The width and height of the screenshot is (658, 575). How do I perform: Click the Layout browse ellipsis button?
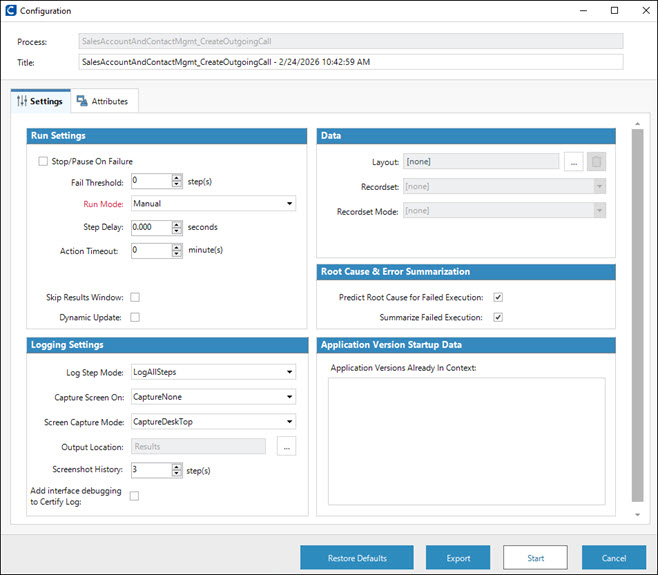tap(573, 162)
